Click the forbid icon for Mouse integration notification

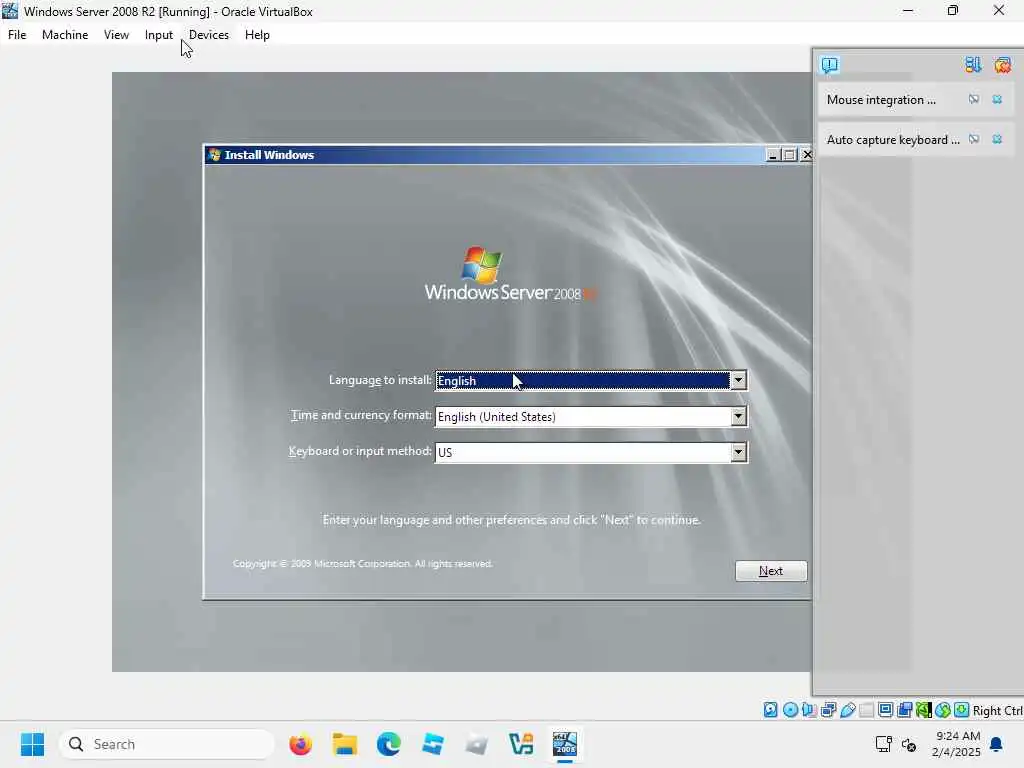pos(974,99)
